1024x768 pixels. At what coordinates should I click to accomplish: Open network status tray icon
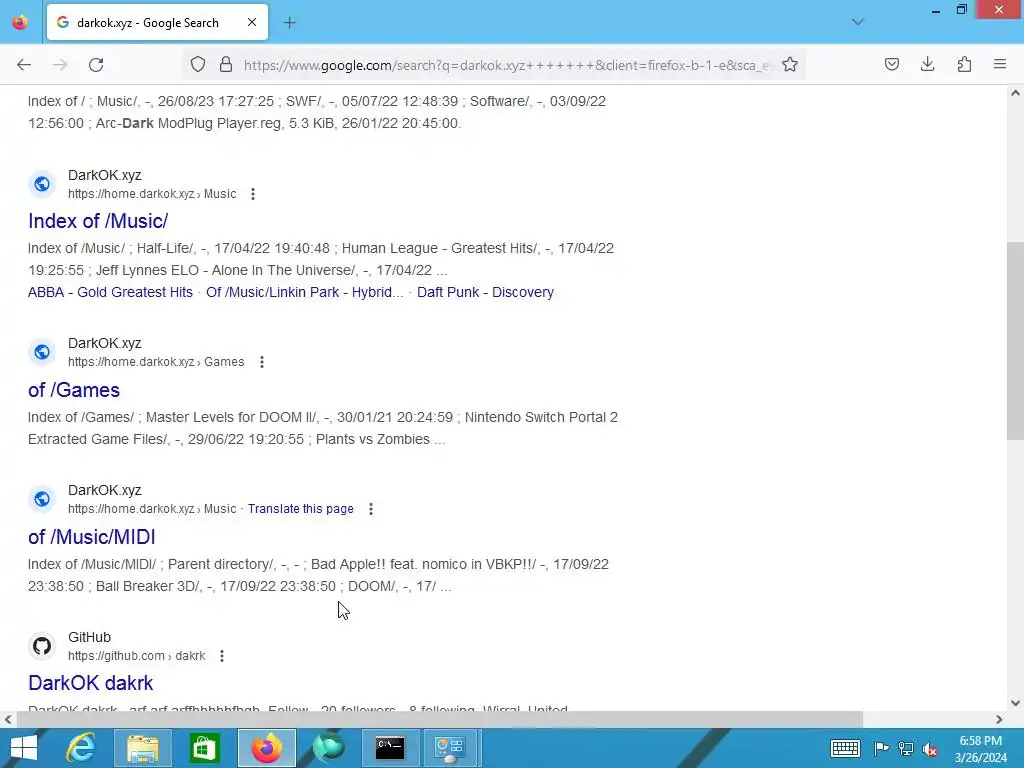pos(906,748)
